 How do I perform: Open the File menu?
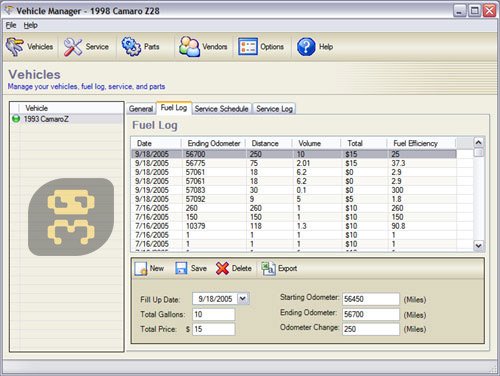tap(11, 25)
